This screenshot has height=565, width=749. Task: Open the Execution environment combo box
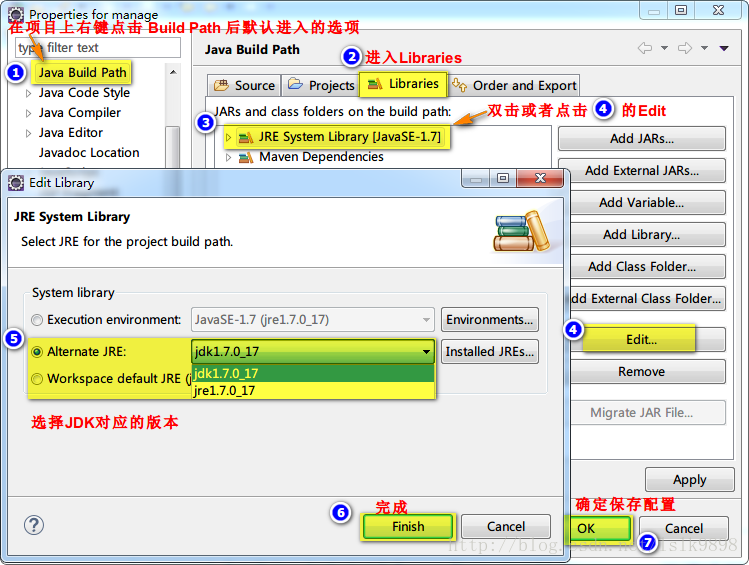point(313,320)
